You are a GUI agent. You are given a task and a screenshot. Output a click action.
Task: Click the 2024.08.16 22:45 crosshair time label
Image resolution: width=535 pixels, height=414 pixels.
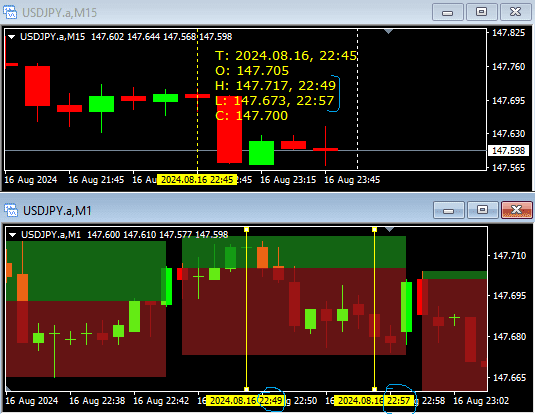click(x=197, y=180)
